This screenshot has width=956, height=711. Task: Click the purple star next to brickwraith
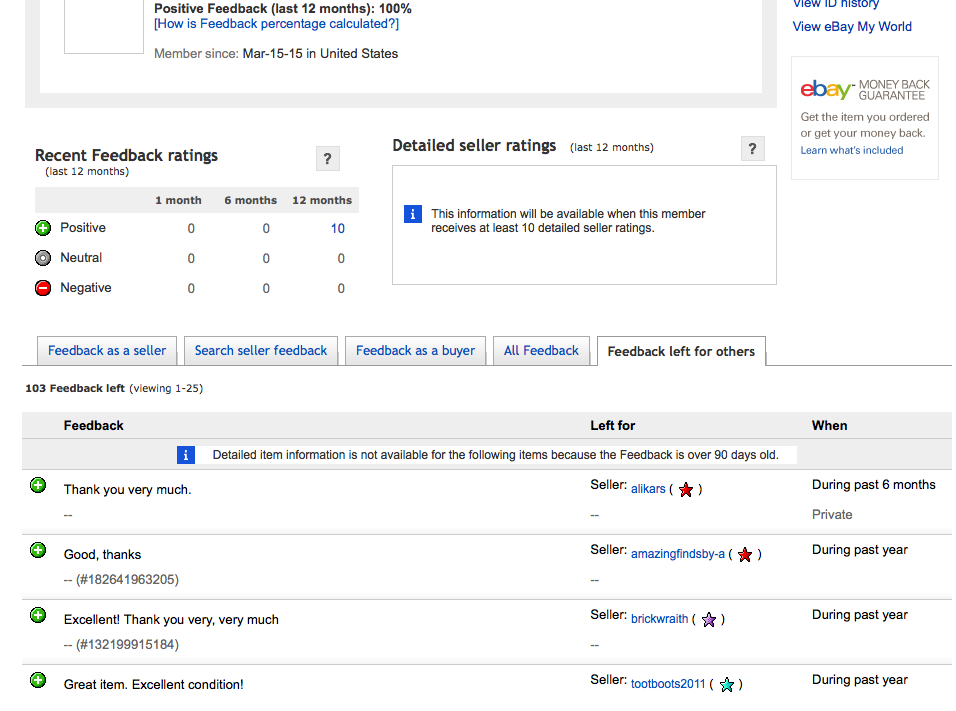coord(708,620)
